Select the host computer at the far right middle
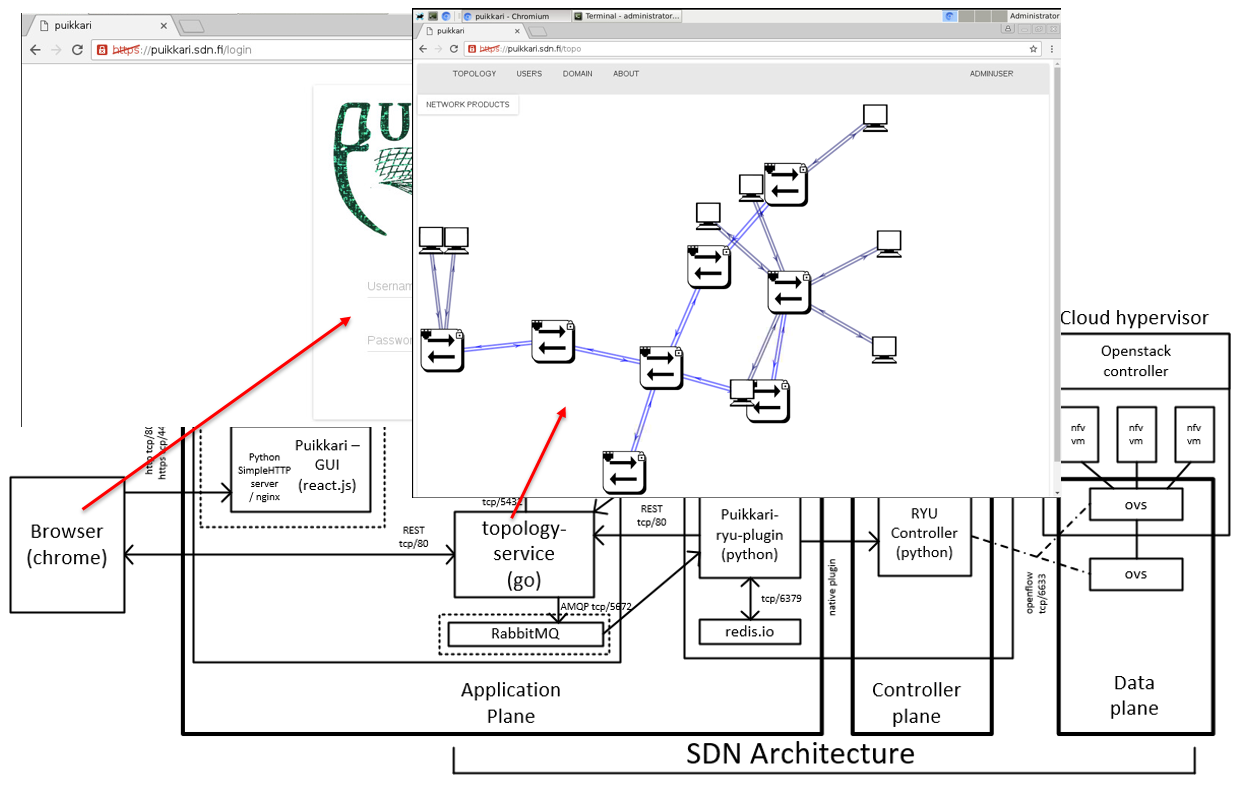This screenshot has width=1236, height=788. [889, 244]
